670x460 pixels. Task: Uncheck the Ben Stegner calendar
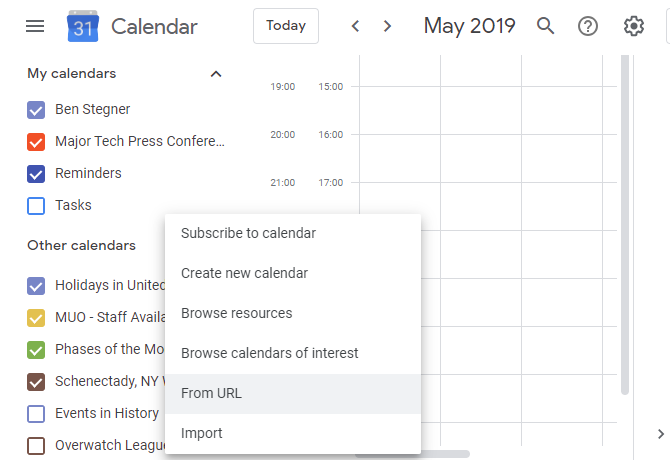pyautogui.click(x=36, y=110)
